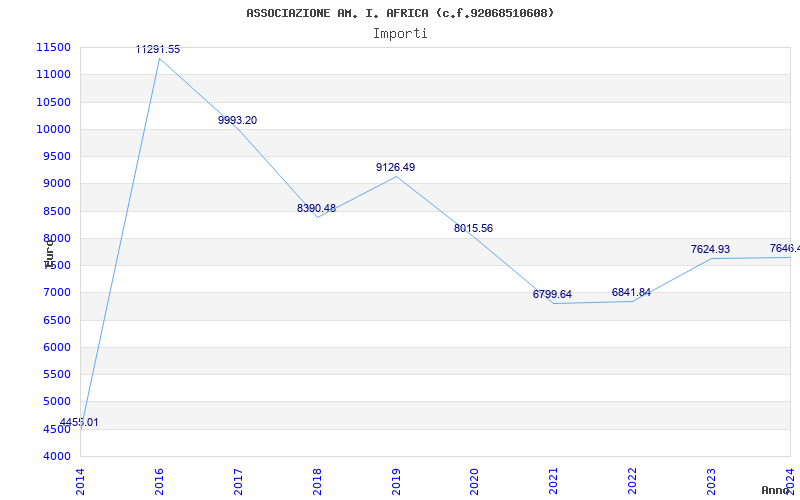Click the 6500 y-axis value
Viewport: 800px width, 500px height.
tap(56, 320)
